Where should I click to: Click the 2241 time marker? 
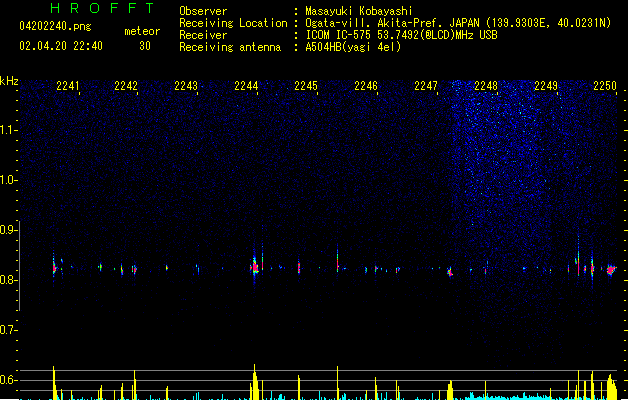[67, 86]
